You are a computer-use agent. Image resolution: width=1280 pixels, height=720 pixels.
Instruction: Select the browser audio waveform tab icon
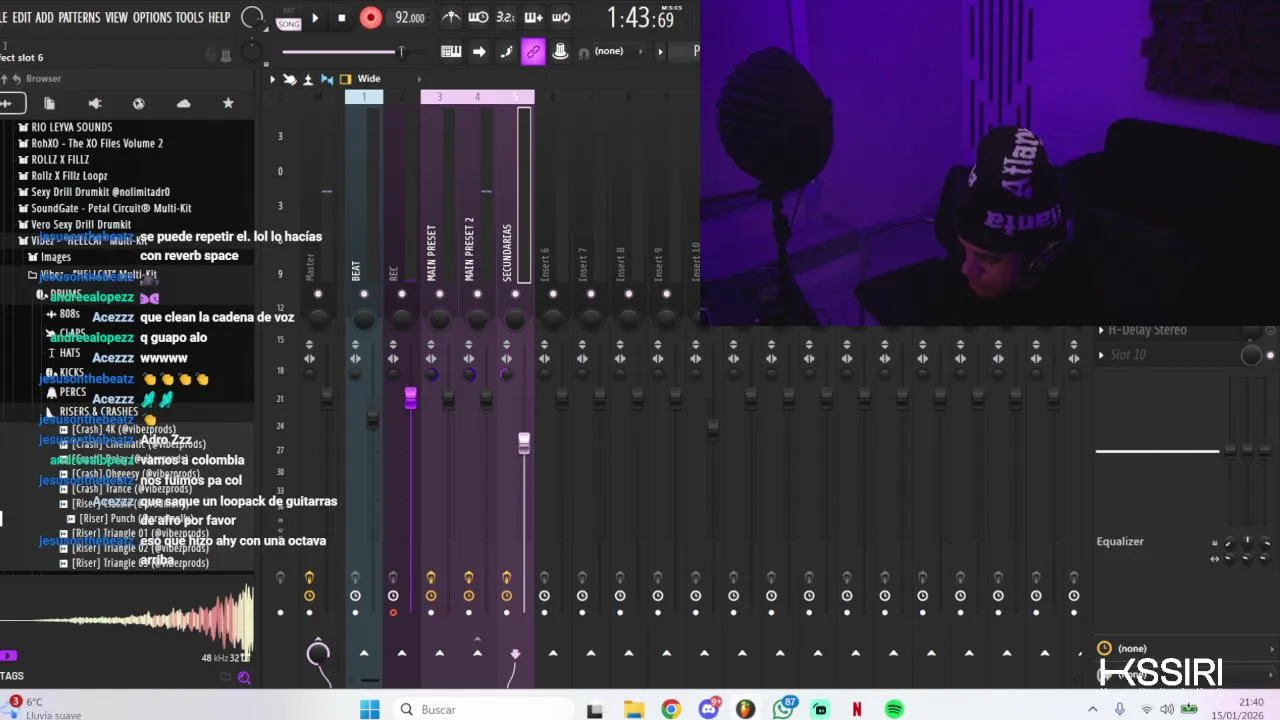click(8, 103)
